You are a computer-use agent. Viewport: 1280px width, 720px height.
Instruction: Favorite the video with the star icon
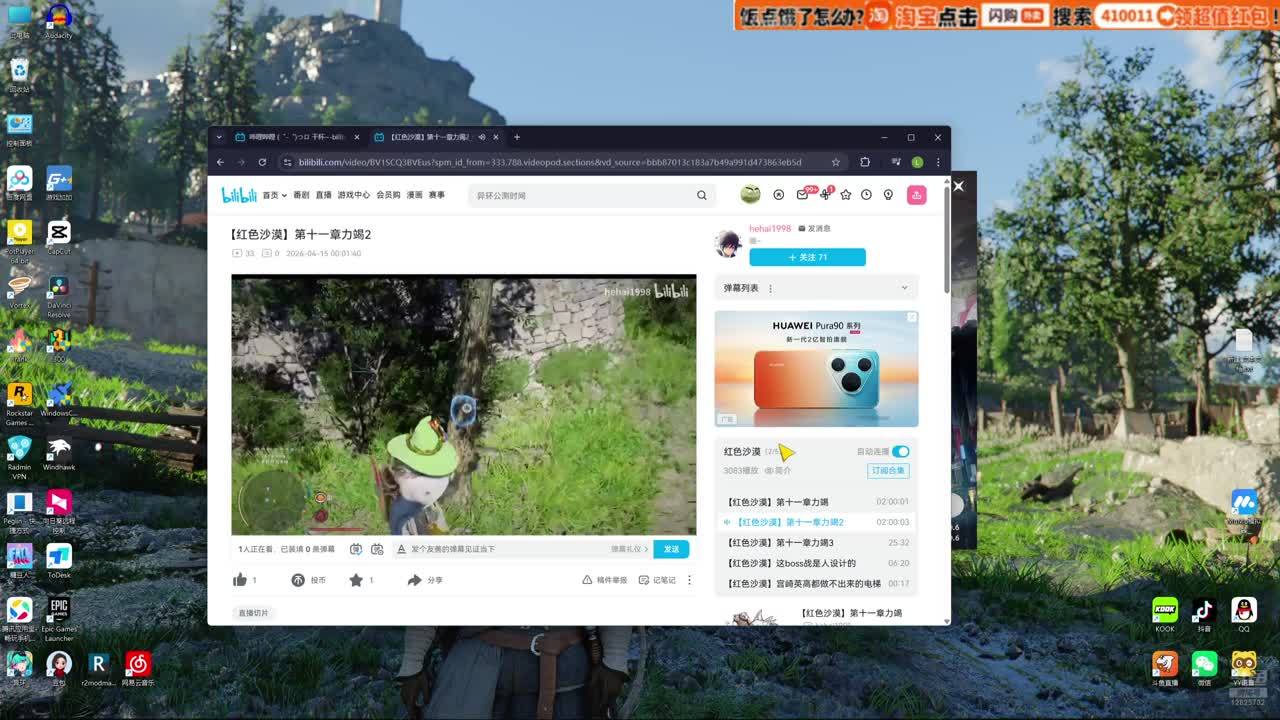356,580
